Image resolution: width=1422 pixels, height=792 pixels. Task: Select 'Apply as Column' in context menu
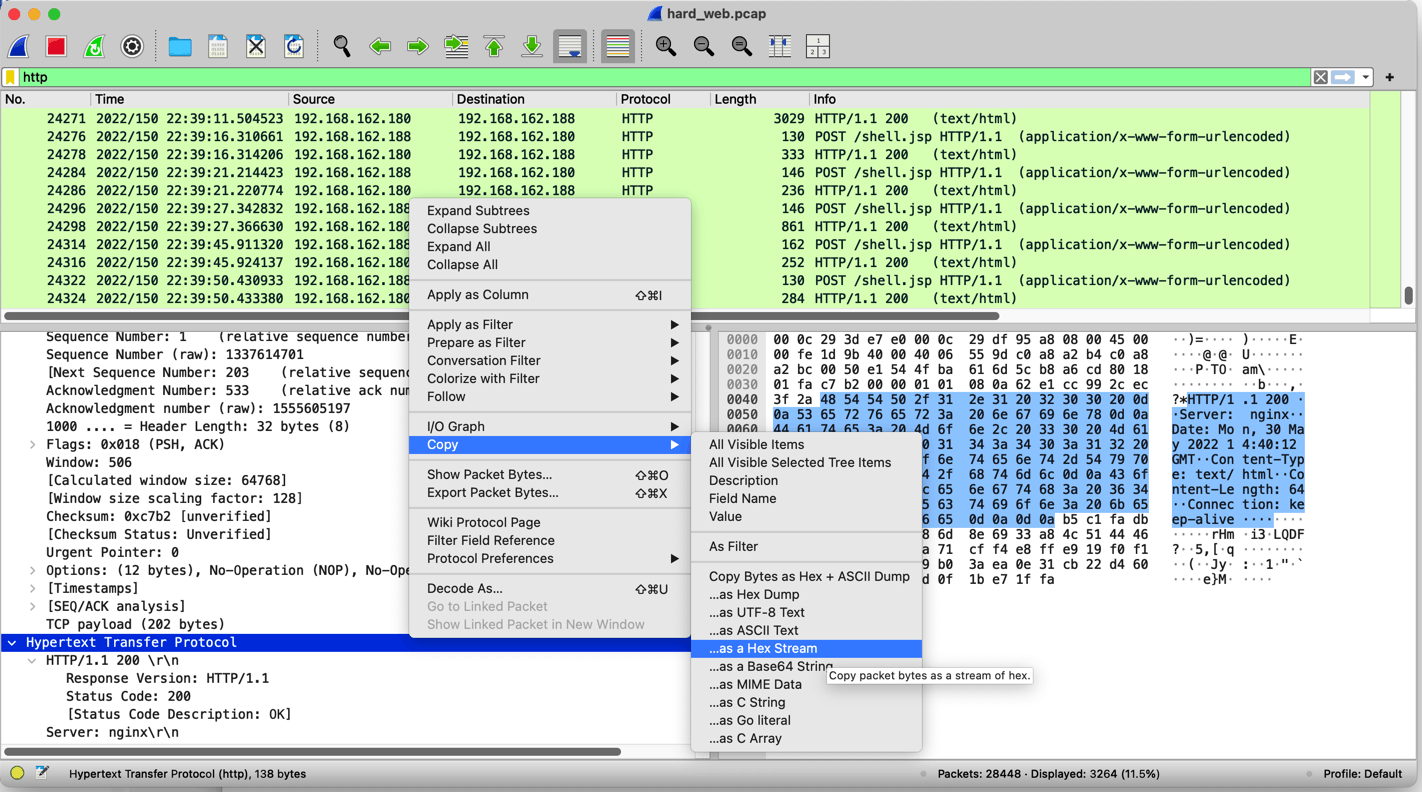click(x=477, y=295)
